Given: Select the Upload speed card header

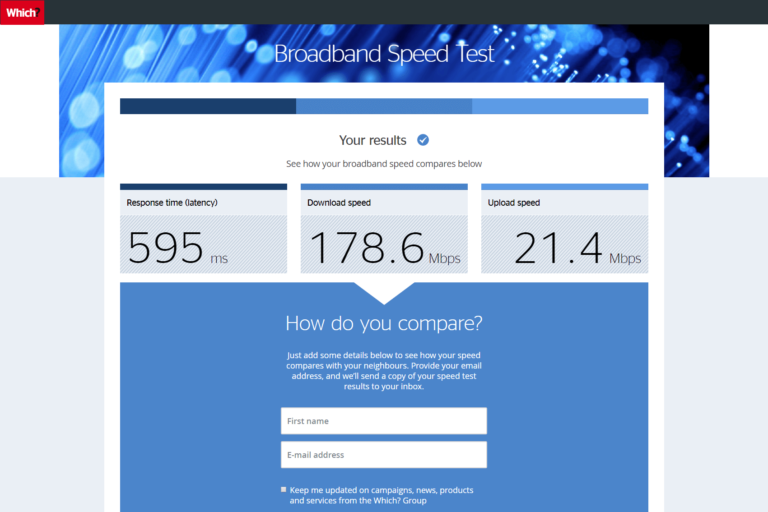Looking at the screenshot, I should [x=564, y=202].
